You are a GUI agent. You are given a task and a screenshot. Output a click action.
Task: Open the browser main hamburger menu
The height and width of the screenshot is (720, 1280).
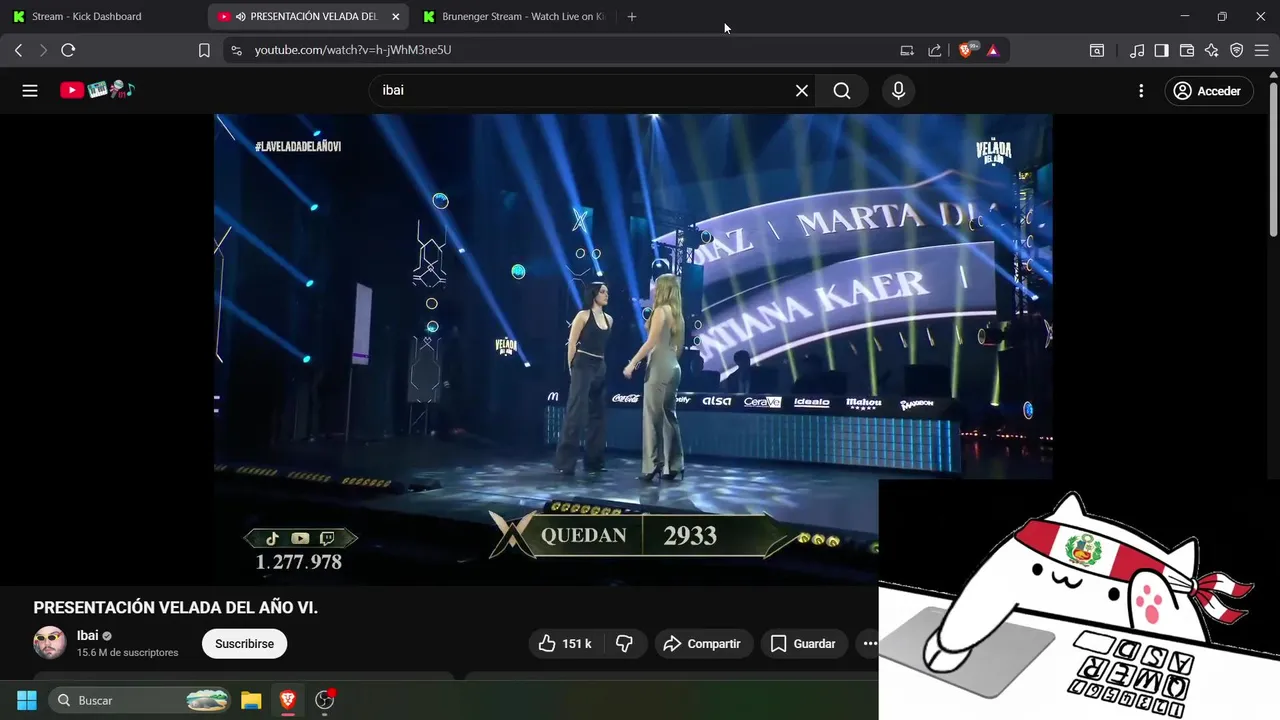coord(1262,50)
